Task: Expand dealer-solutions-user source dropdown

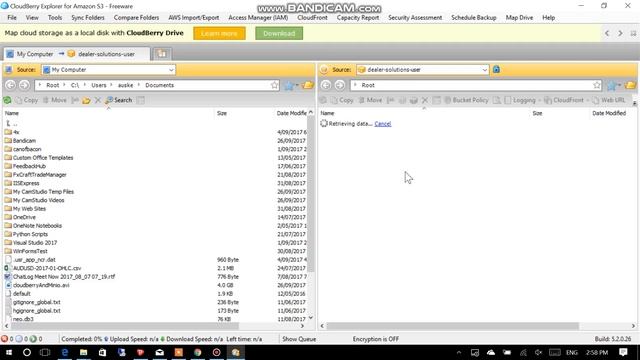Action: pos(484,70)
